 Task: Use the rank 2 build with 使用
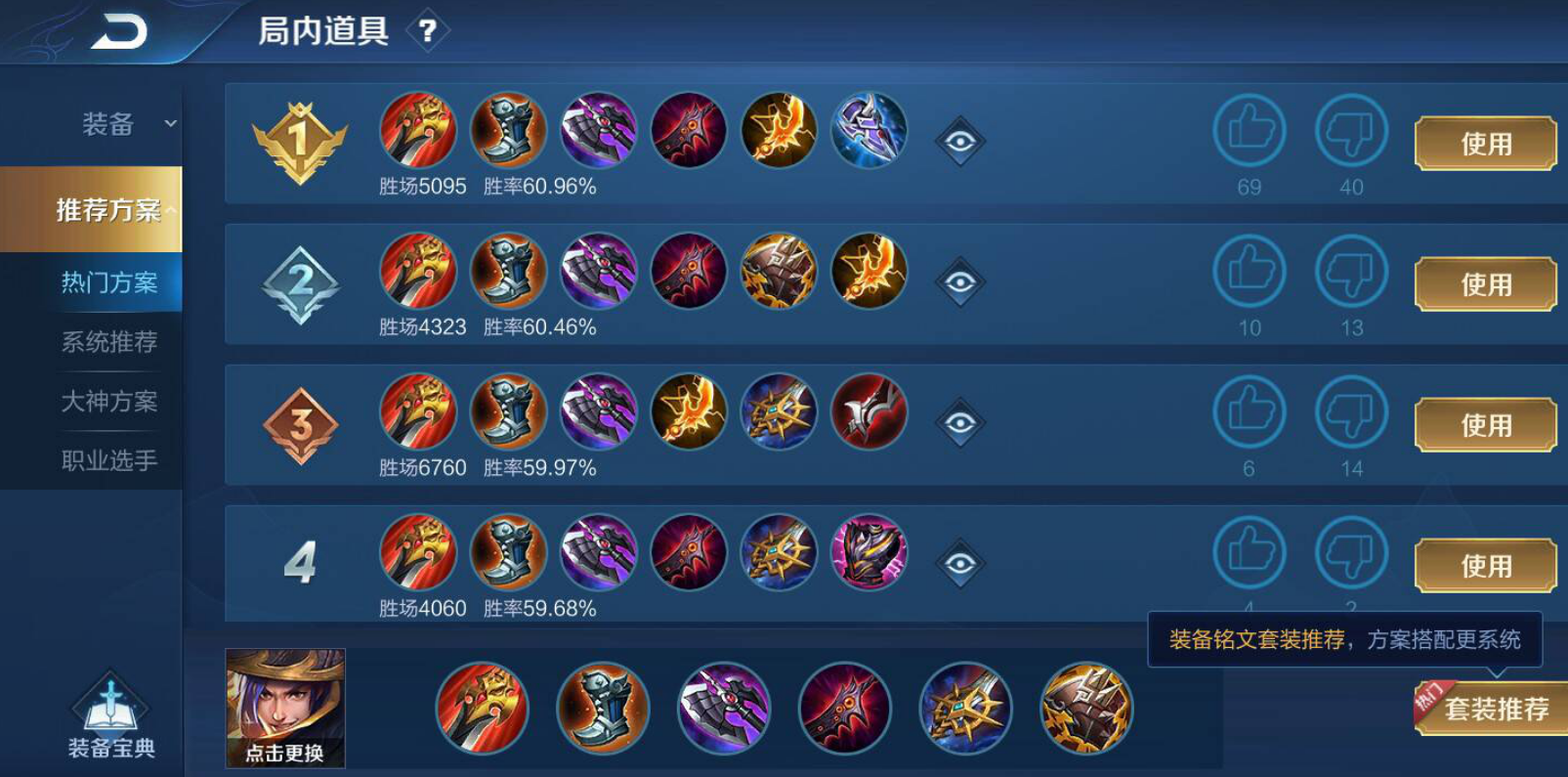[x=1486, y=284]
